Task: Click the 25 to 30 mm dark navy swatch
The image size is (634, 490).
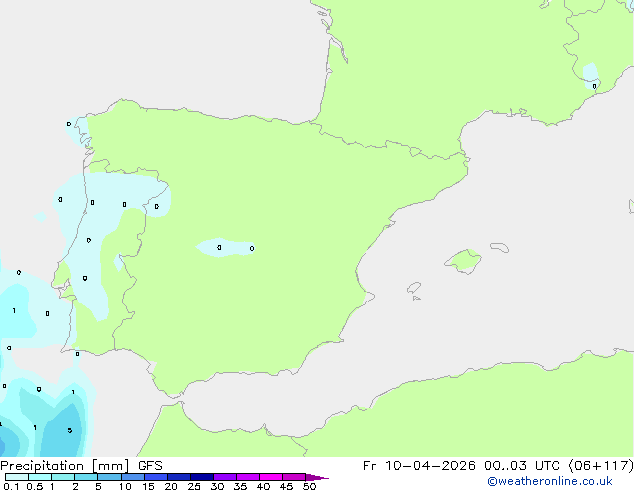Action: click(202, 477)
